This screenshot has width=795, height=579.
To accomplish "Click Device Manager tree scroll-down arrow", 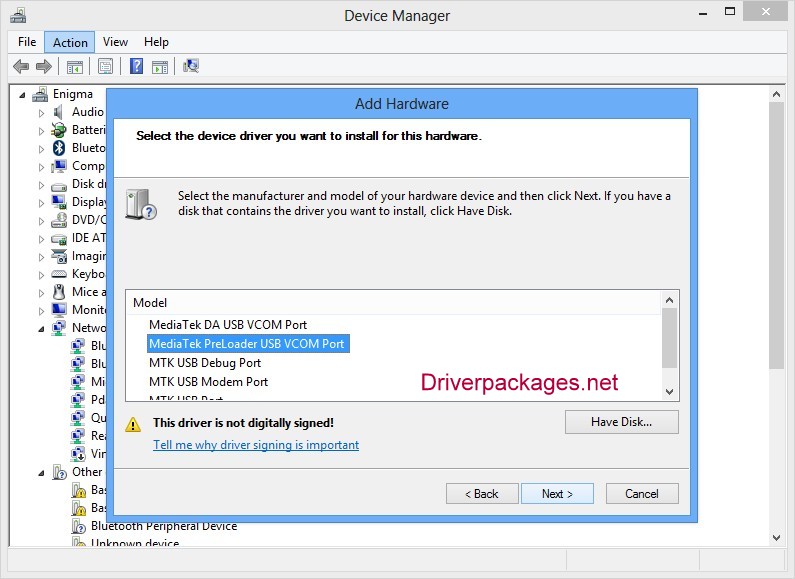I will coord(776,537).
